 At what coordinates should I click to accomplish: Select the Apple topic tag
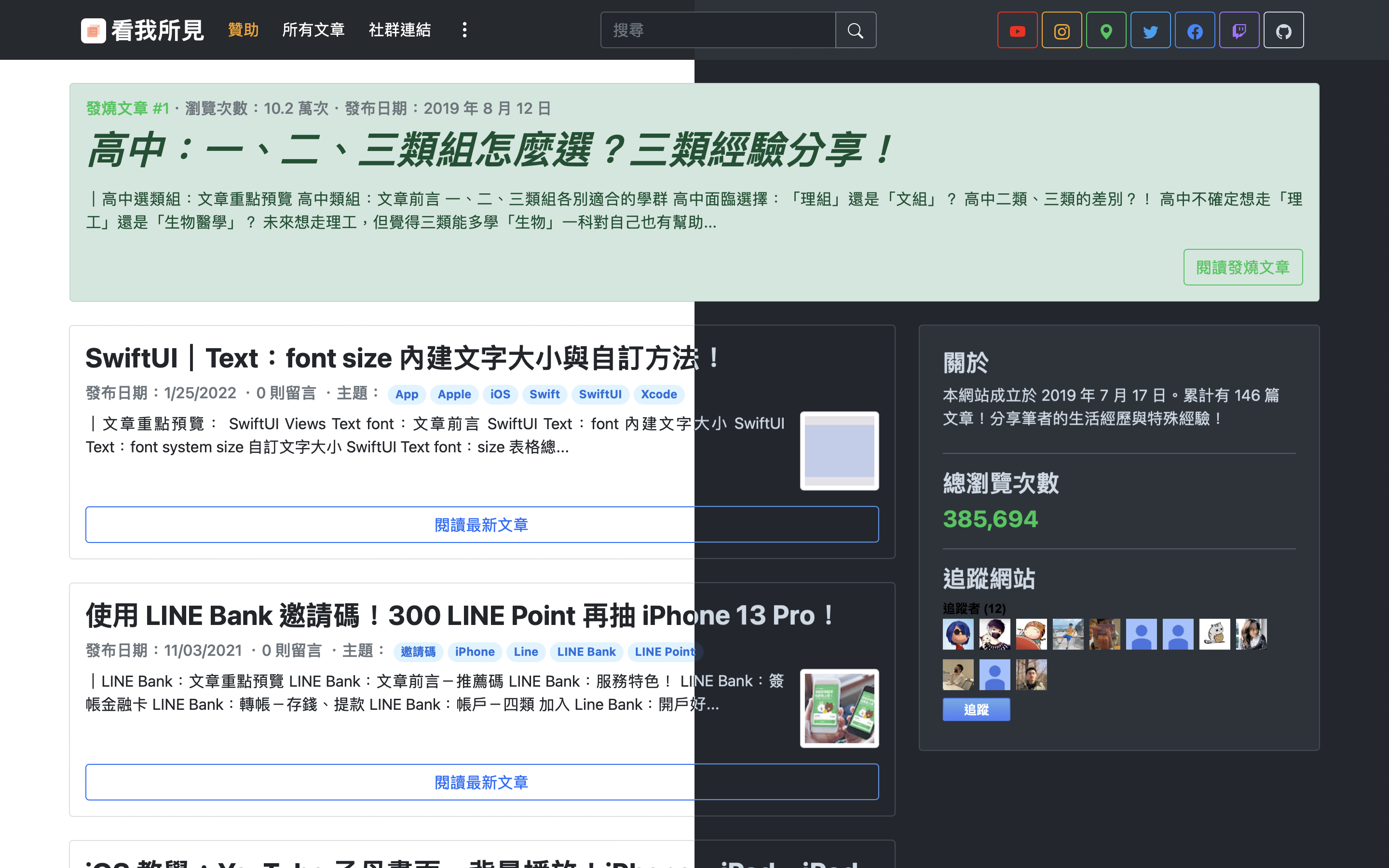click(x=454, y=394)
